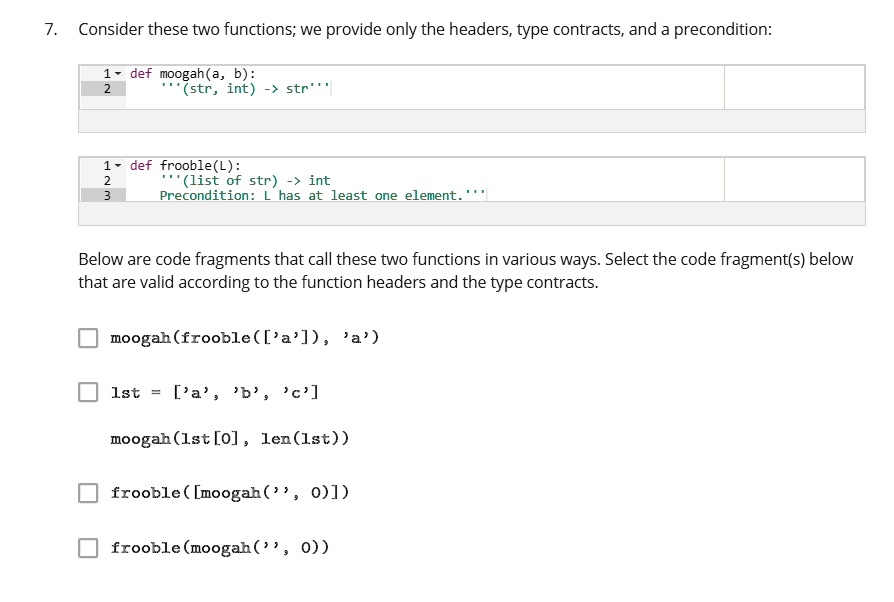This screenshot has width=894, height=602.
Task: Click the text moogah(lst[0], len(lst))
Action: click(x=229, y=438)
